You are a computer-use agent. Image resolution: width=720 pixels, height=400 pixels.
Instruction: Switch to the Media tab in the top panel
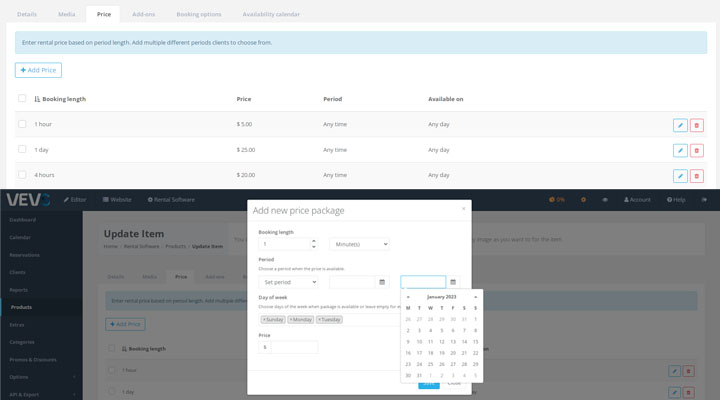pos(66,14)
